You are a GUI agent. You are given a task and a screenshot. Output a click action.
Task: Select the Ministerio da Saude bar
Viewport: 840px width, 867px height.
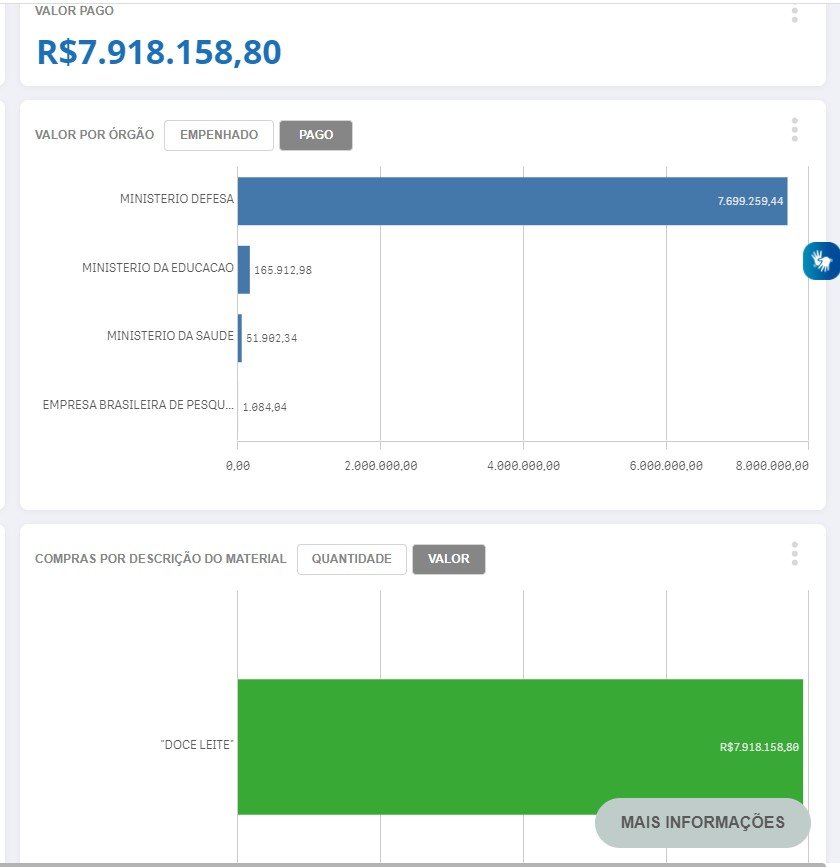240,338
